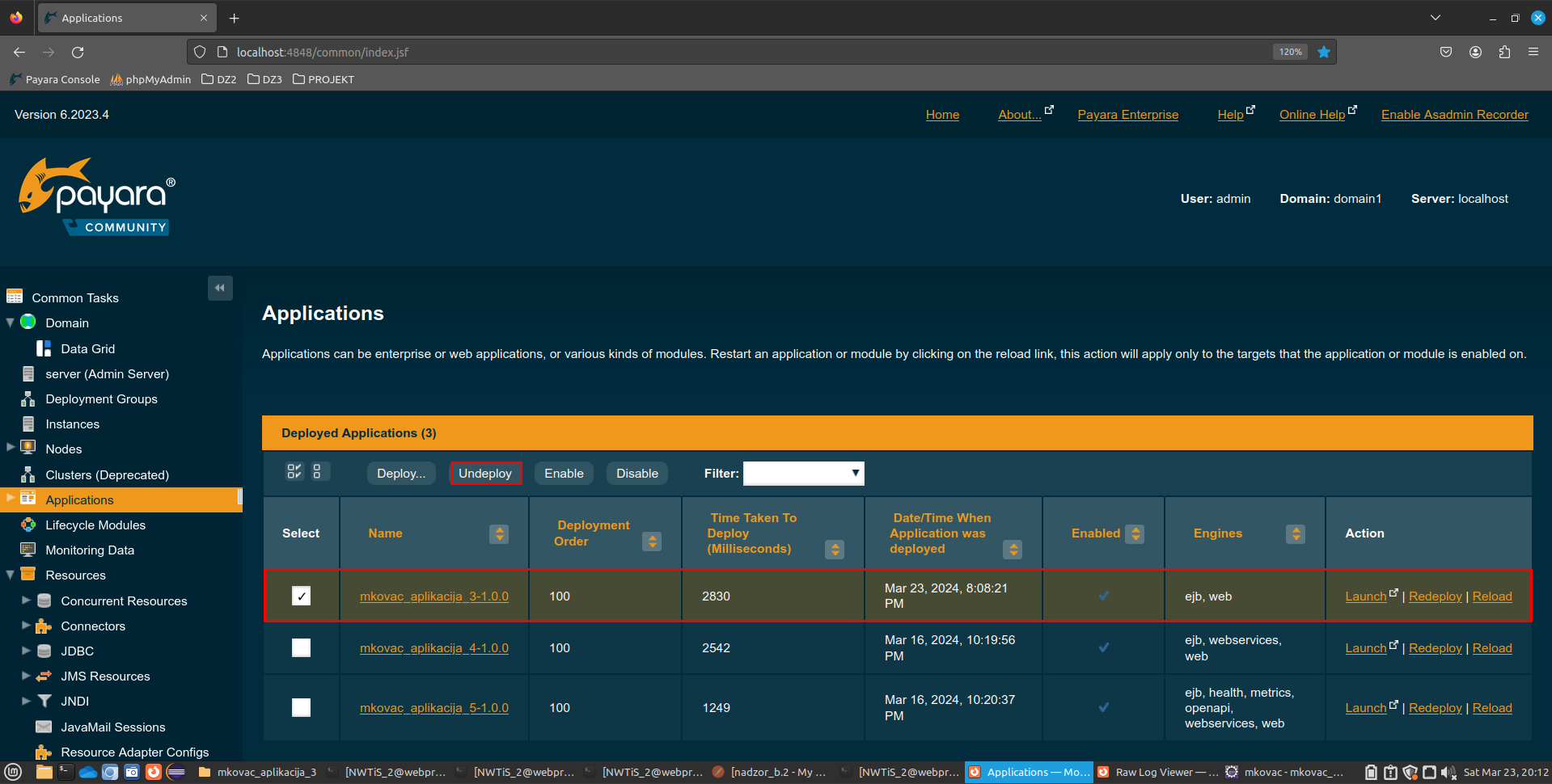Open the PROJEKT bookmarks folder
Screen dimensions: 1552x784
[x=324, y=79]
